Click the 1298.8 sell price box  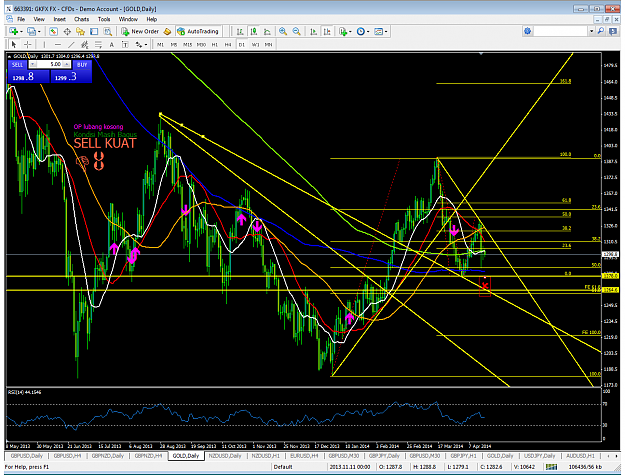28,77
